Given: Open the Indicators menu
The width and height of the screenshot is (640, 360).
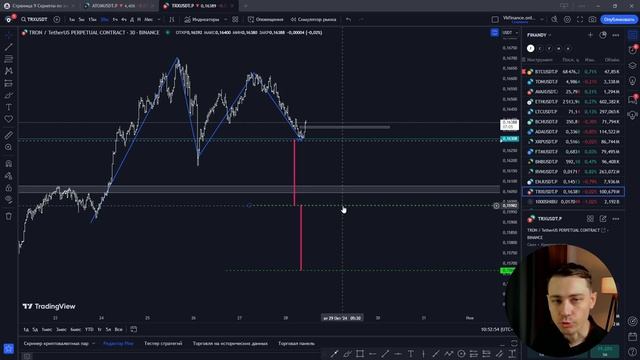Looking at the screenshot, I should tap(201, 20).
